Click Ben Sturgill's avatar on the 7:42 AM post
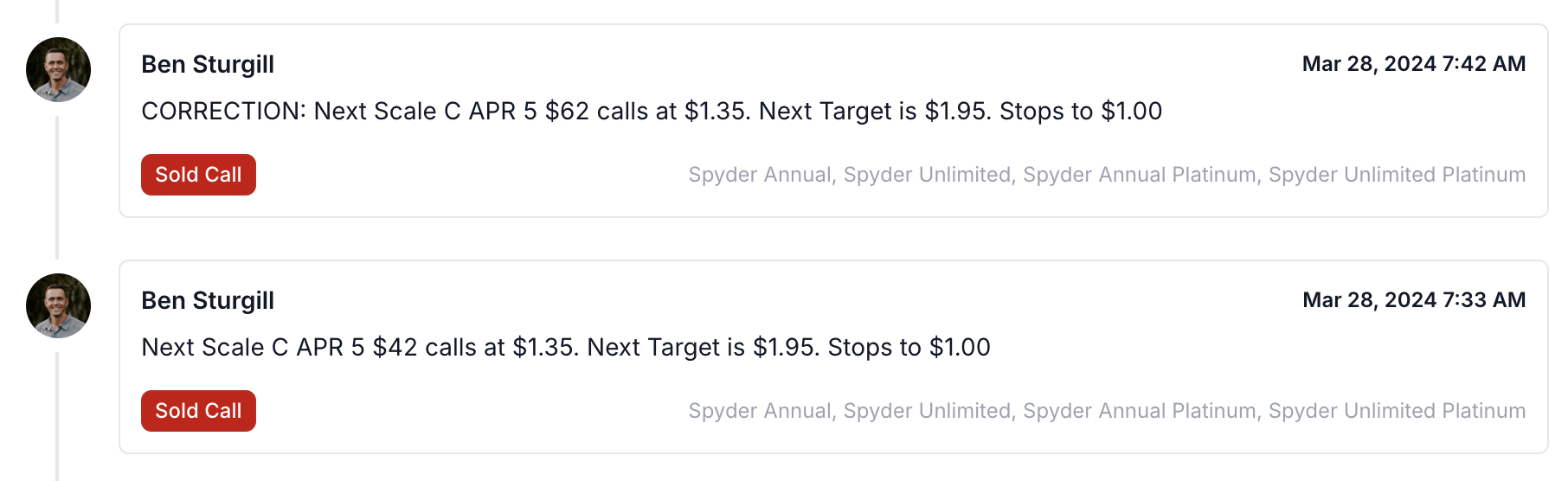This screenshot has height=481, width=1568. (x=58, y=69)
